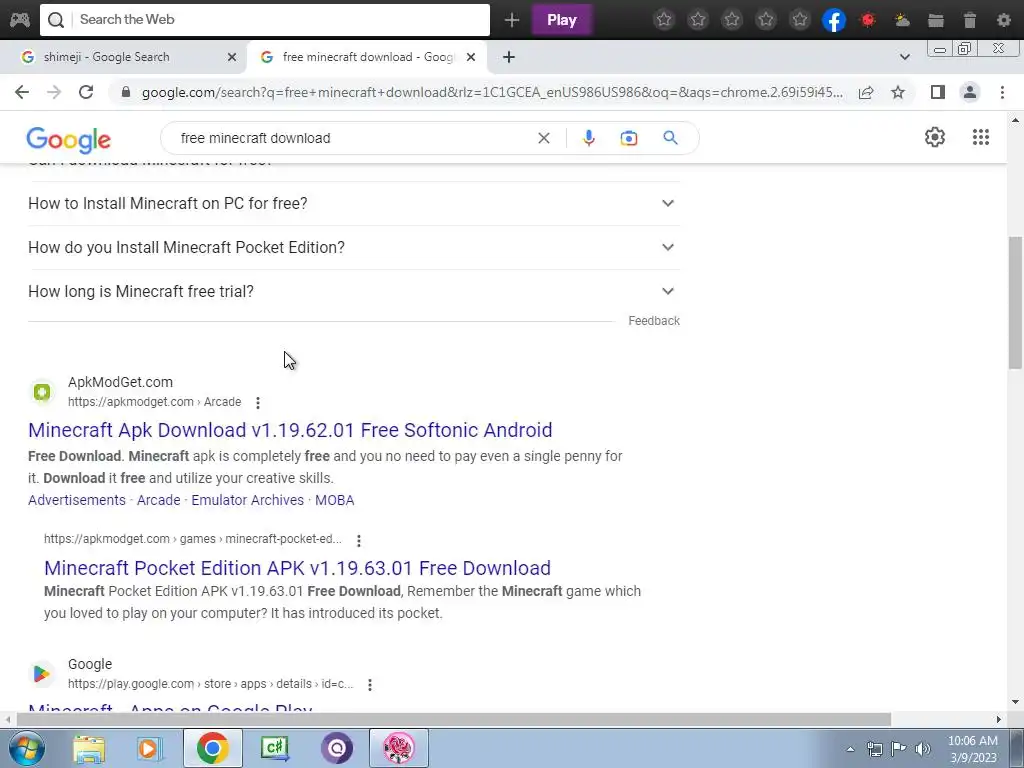Reload the current page
The image size is (1024, 768).
86,92
